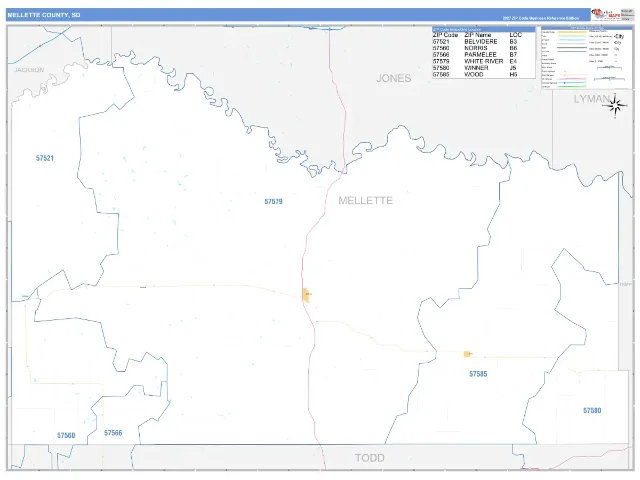
Task: Click NORRIS row in ZIP index table
Action: [484, 48]
